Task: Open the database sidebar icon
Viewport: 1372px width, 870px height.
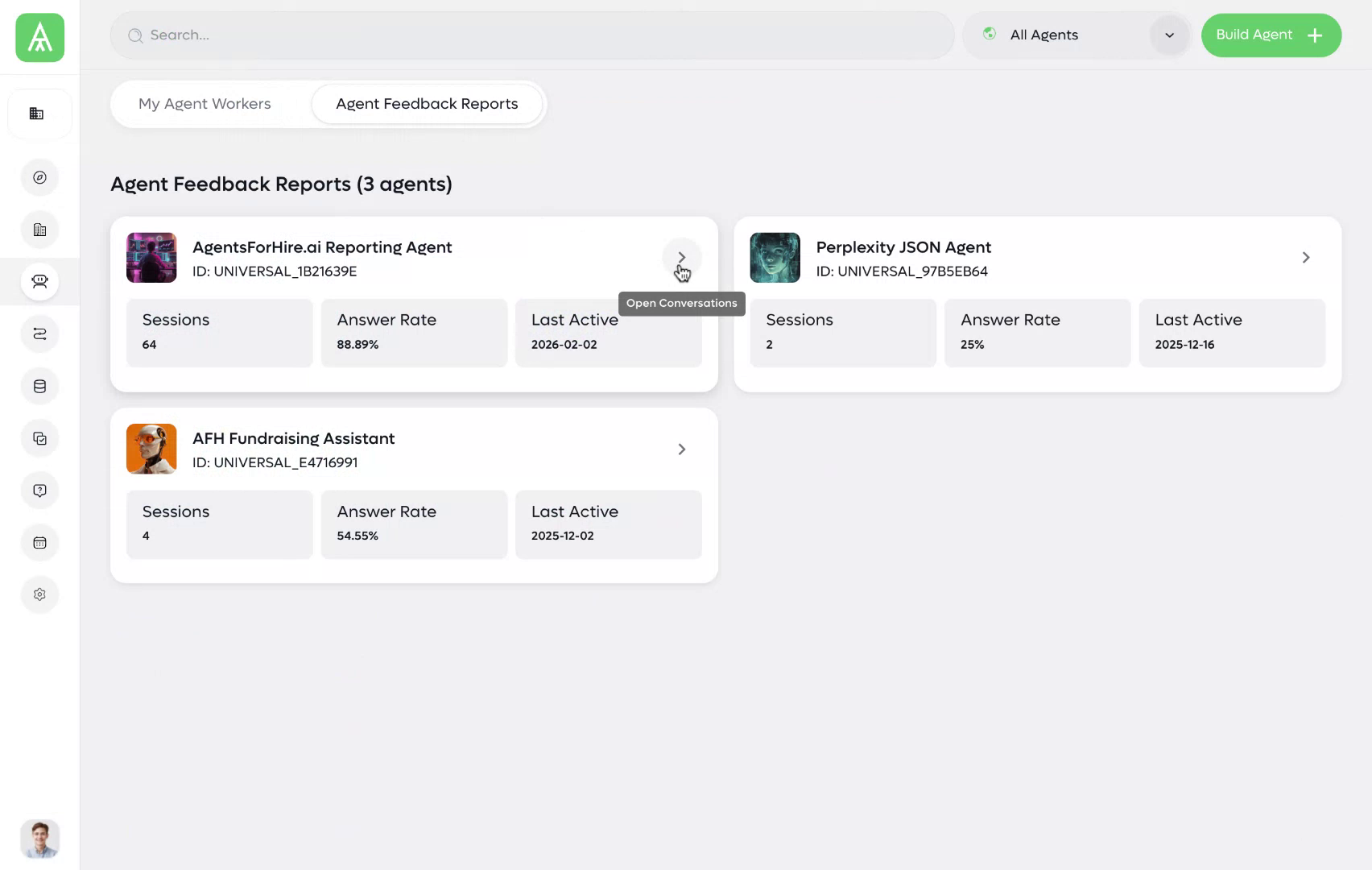Action: click(39, 386)
